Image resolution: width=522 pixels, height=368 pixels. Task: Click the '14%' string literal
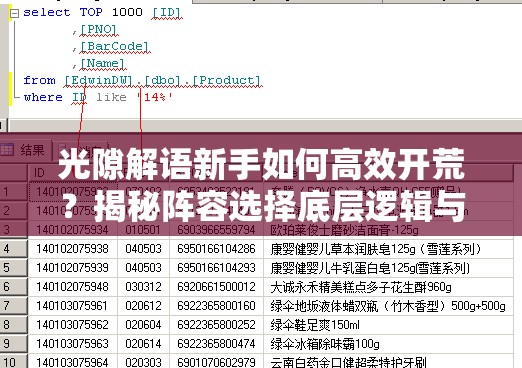155,97
